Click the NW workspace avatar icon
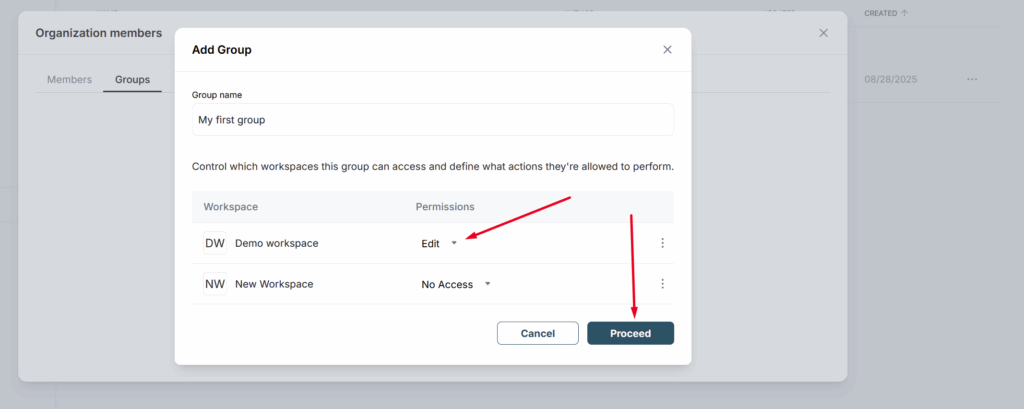The image size is (1024, 409). pyautogui.click(x=215, y=284)
